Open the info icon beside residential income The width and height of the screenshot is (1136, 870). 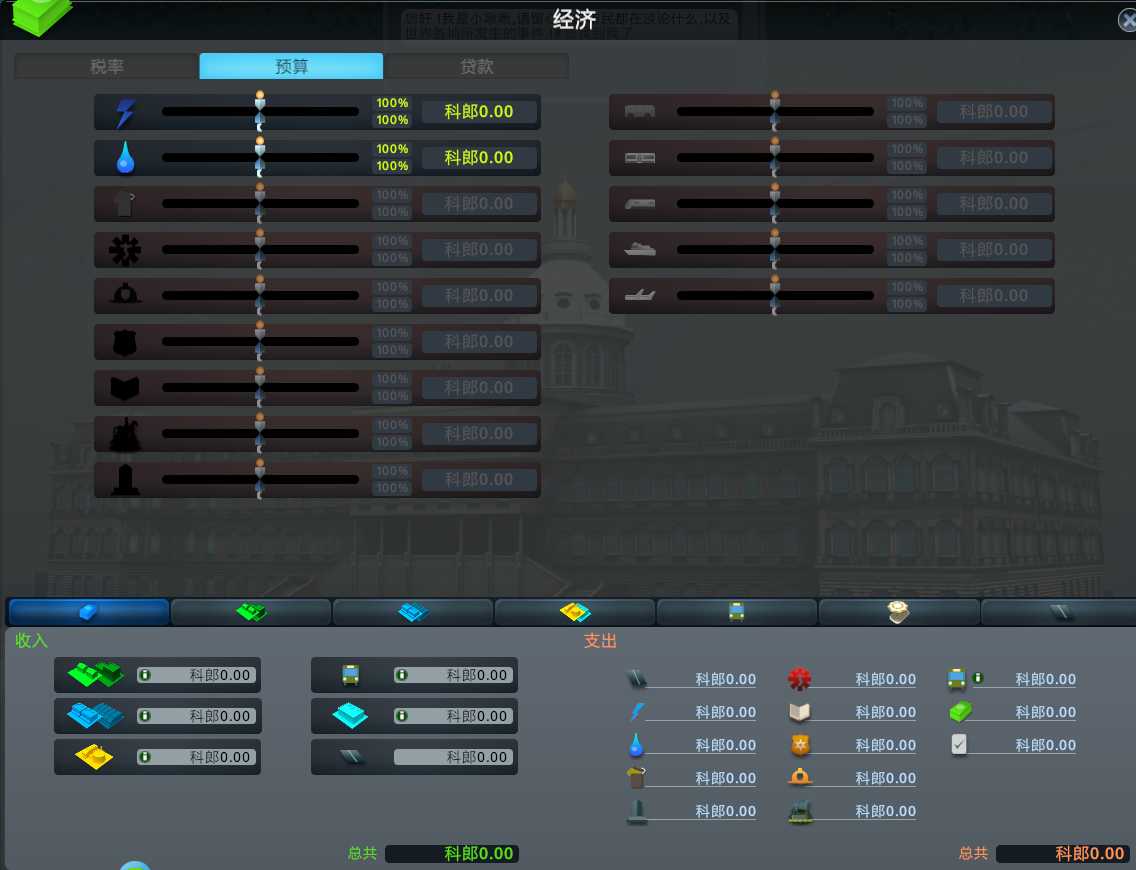tap(144, 675)
